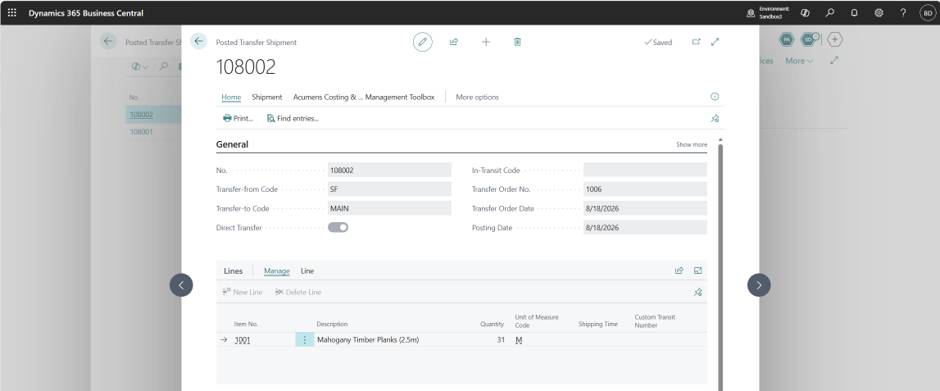Open record 108001 in background list
The width and height of the screenshot is (940, 391).
click(141, 132)
